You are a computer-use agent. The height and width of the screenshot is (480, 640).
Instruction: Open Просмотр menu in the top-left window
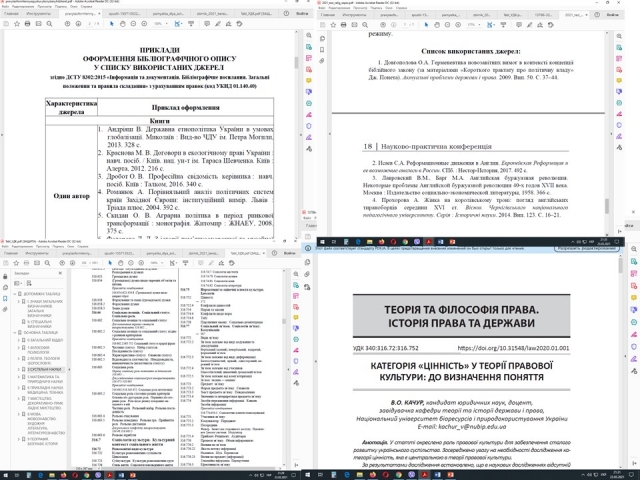point(44,7)
